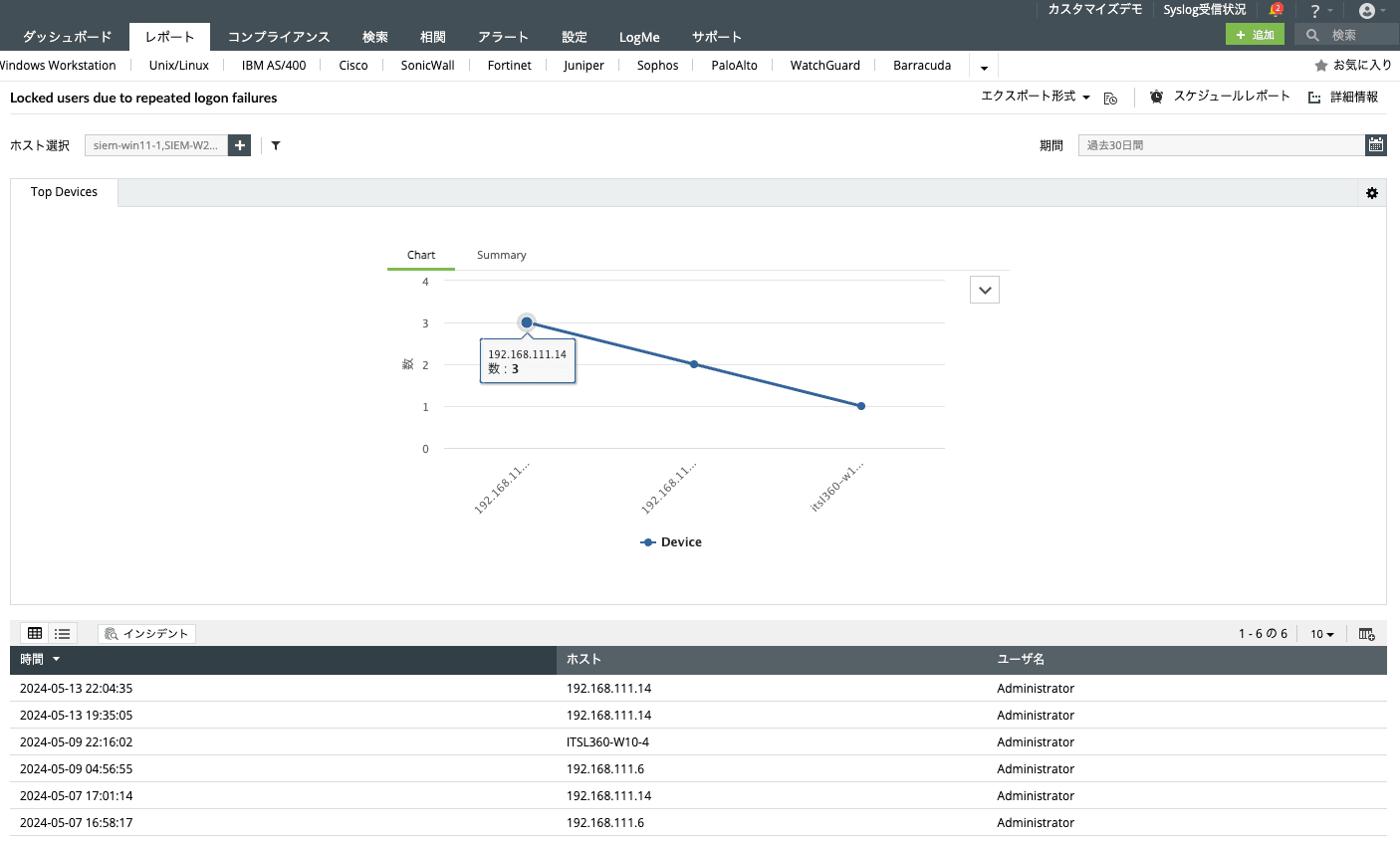Select the grid view toggle in table toolbar
The width and height of the screenshot is (1400, 842).
pos(34,633)
